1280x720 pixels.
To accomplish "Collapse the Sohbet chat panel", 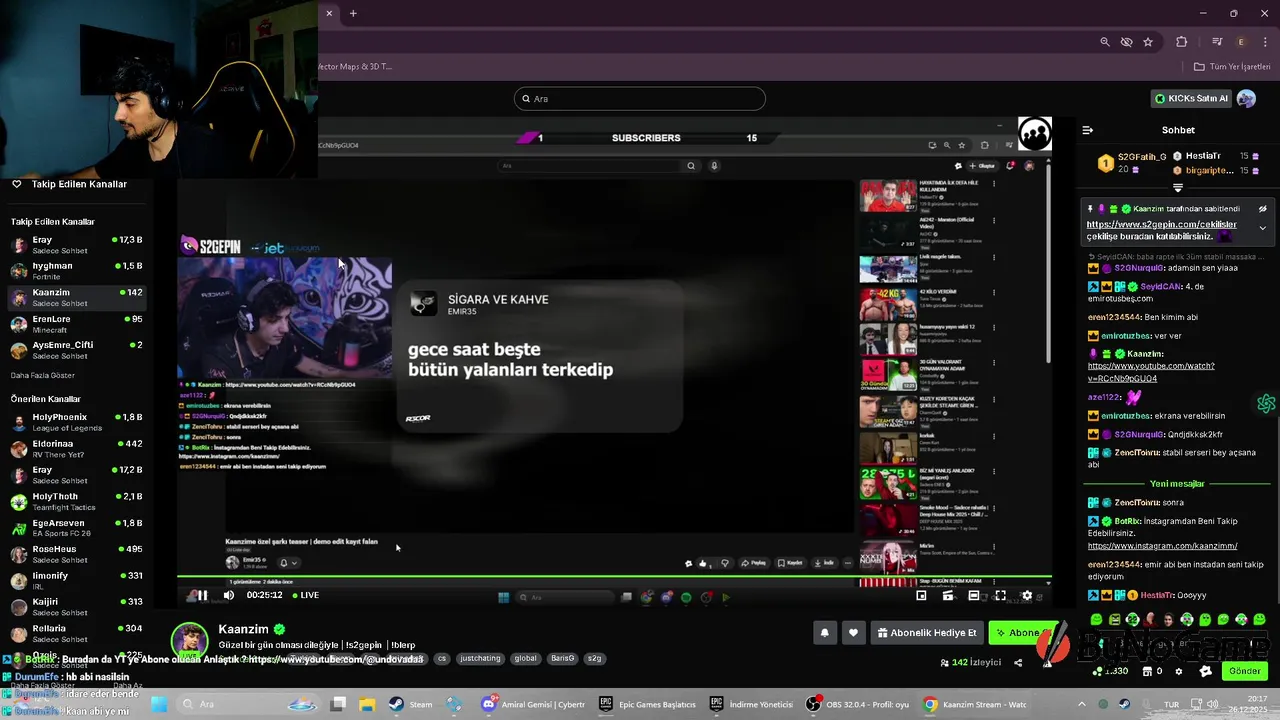I will [1088, 130].
